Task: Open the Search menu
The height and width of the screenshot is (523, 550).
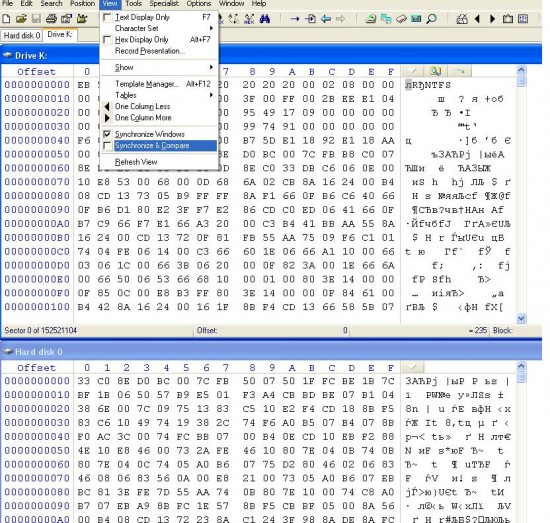Action: click(x=51, y=4)
